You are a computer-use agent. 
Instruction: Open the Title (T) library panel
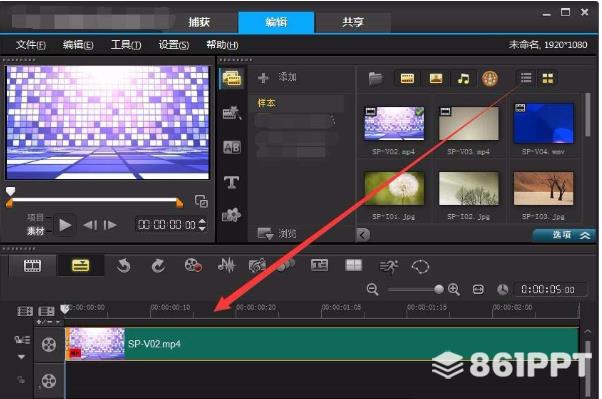click(232, 182)
